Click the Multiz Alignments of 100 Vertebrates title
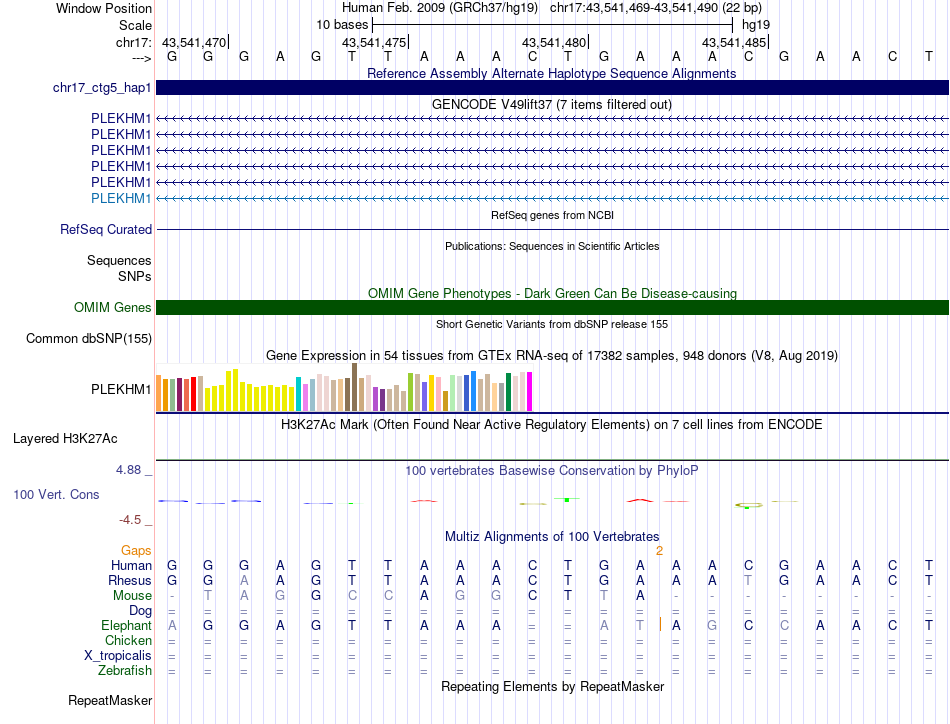This screenshot has width=950, height=724. tap(551, 536)
